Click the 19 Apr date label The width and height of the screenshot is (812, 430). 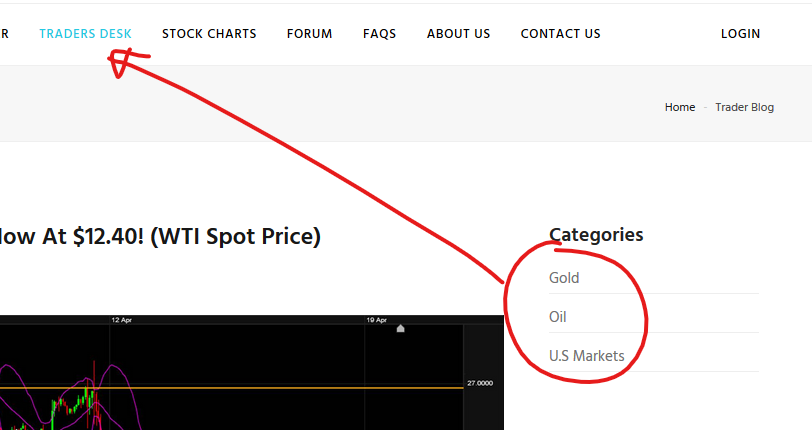click(377, 320)
